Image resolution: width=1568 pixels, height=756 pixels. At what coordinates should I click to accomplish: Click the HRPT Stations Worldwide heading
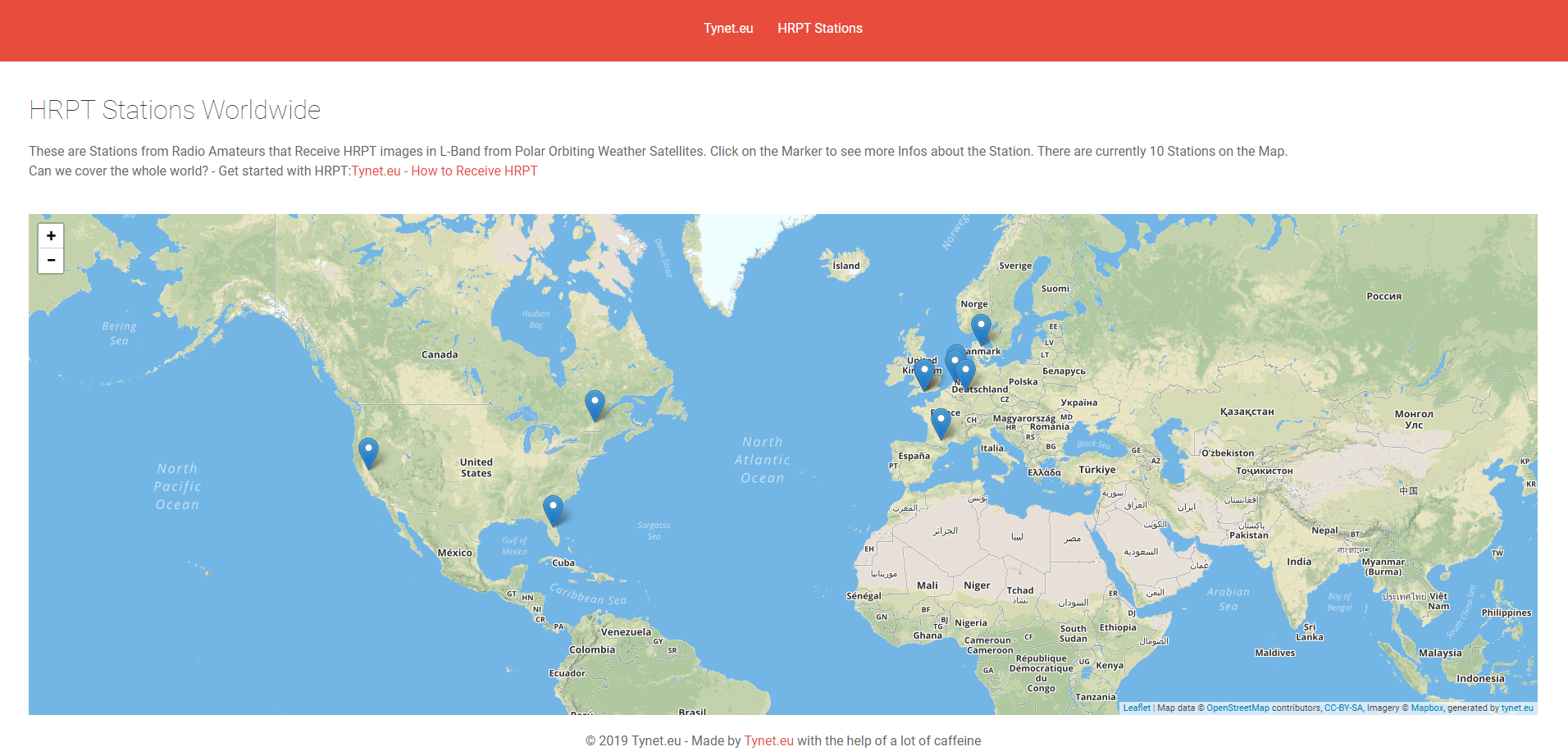pyautogui.click(x=175, y=110)
